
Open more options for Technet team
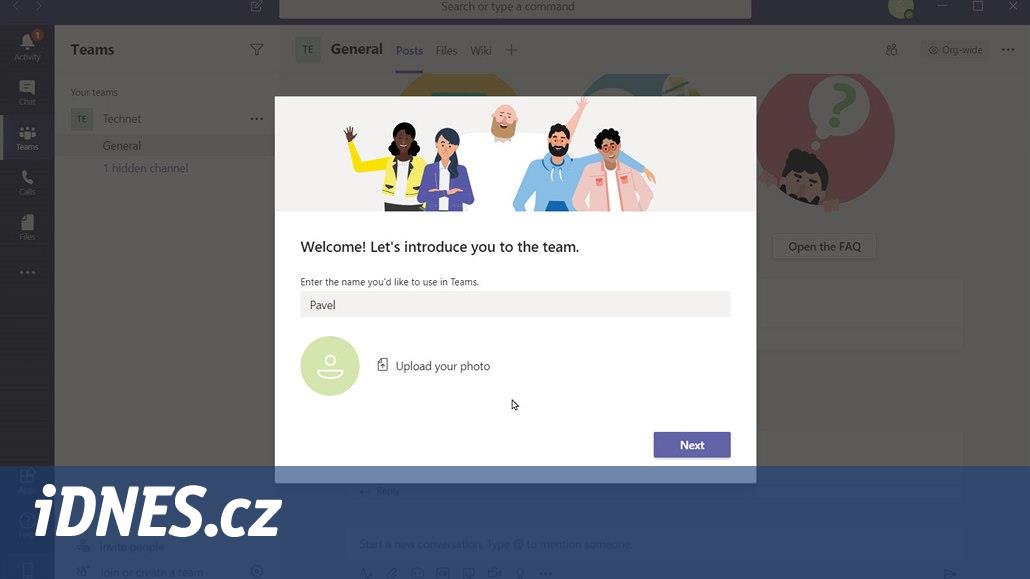point(256,119)
